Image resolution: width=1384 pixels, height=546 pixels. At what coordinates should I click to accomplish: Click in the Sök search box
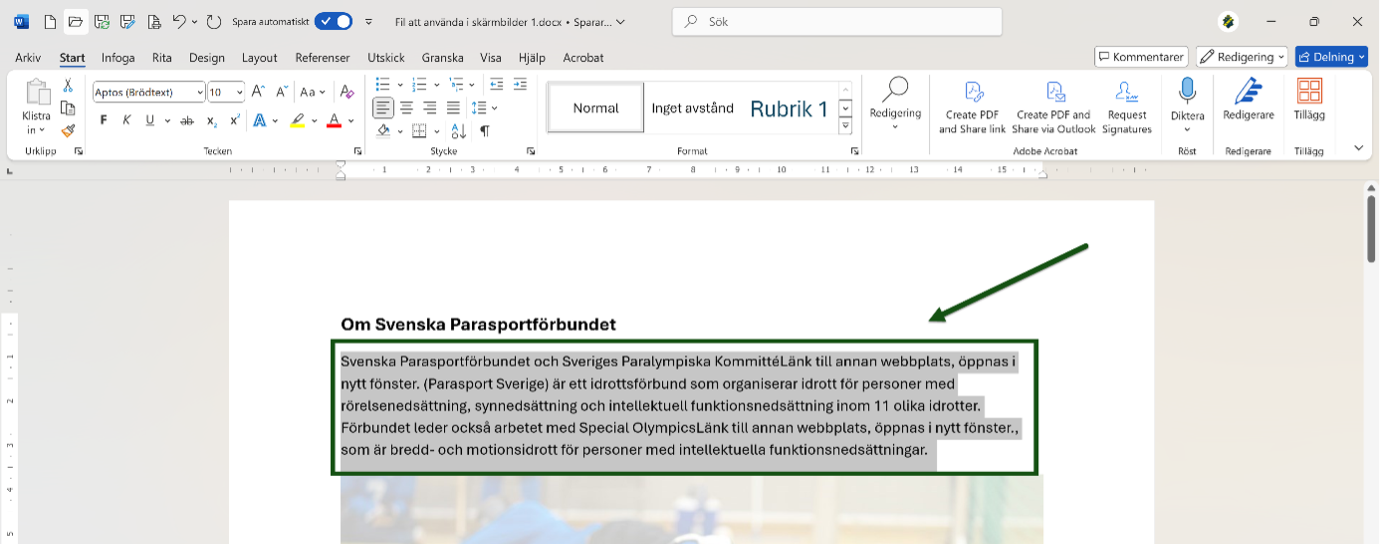pyautogui.click(x=837, y=21)
